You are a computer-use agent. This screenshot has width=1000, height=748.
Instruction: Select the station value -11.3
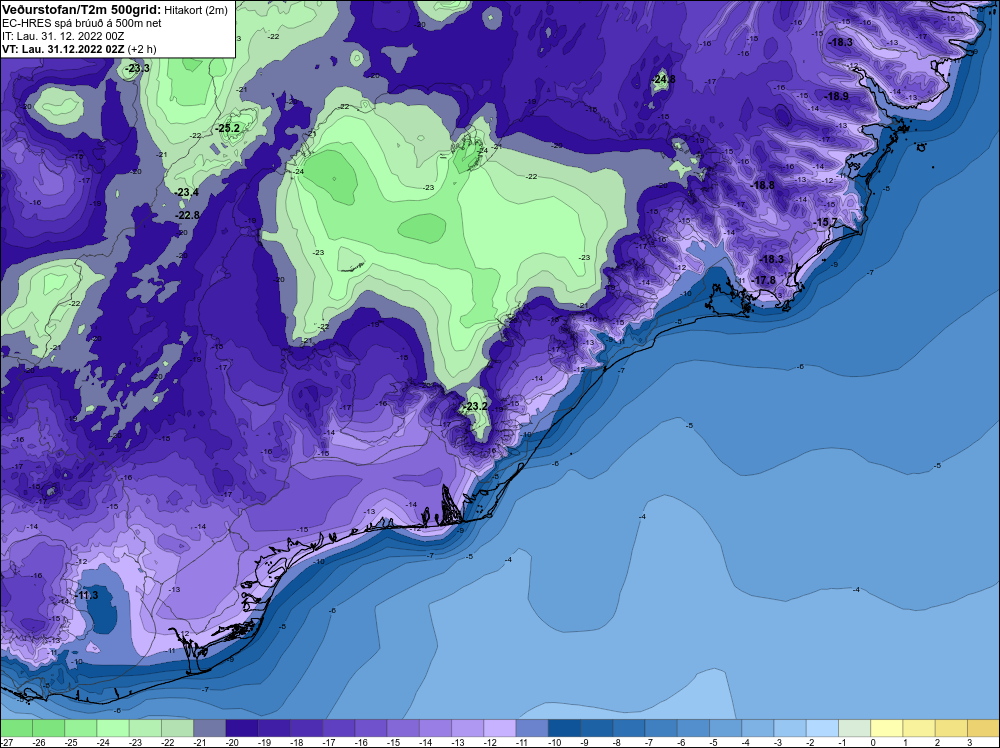click(86, 595)
